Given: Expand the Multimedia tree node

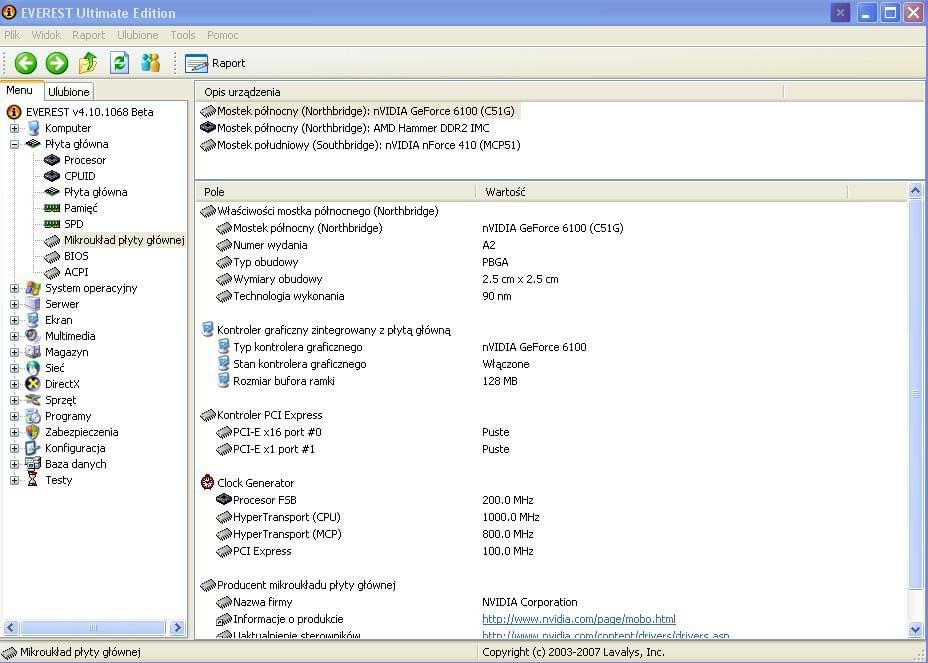Looking at the screenshot, I should (x=14, y=336).
